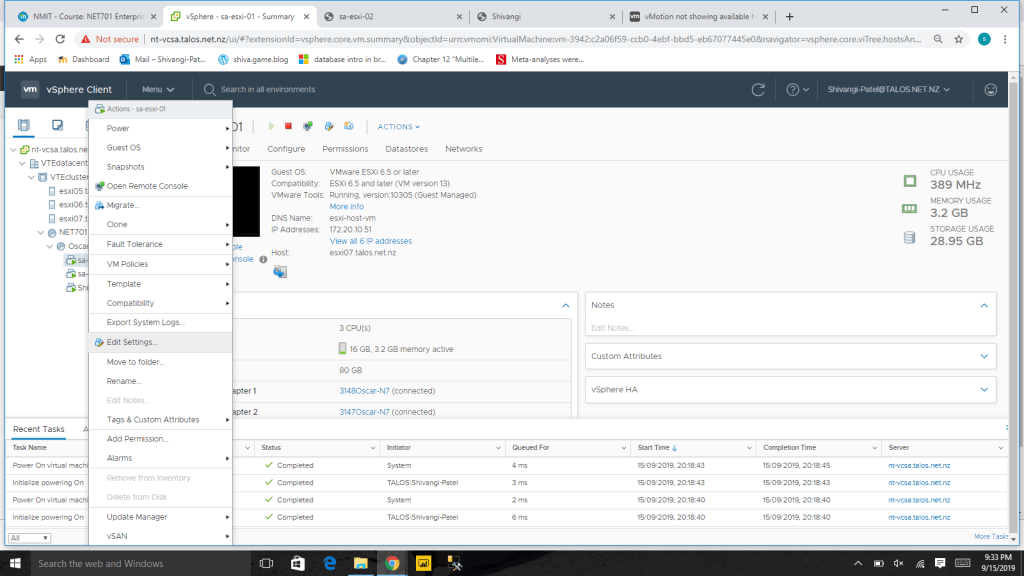Expand the vSphere HA panel

[x=983, y=388]
